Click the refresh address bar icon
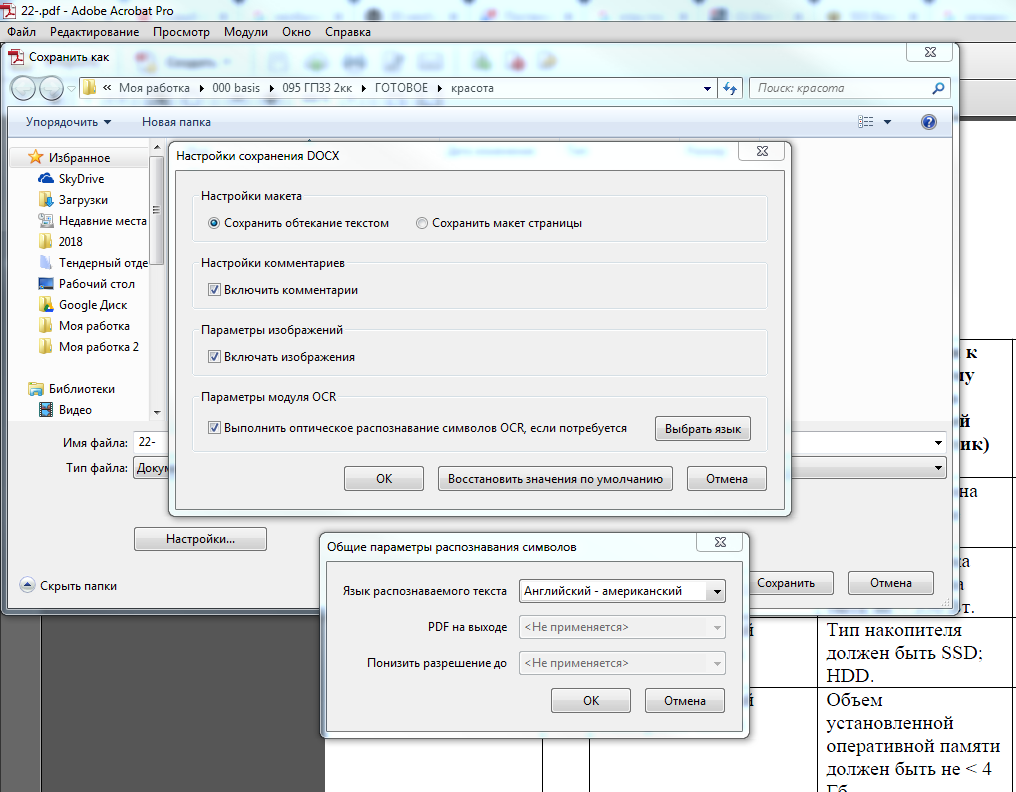The width and height of the screenshot is (1016, 792). coord(730,89)
